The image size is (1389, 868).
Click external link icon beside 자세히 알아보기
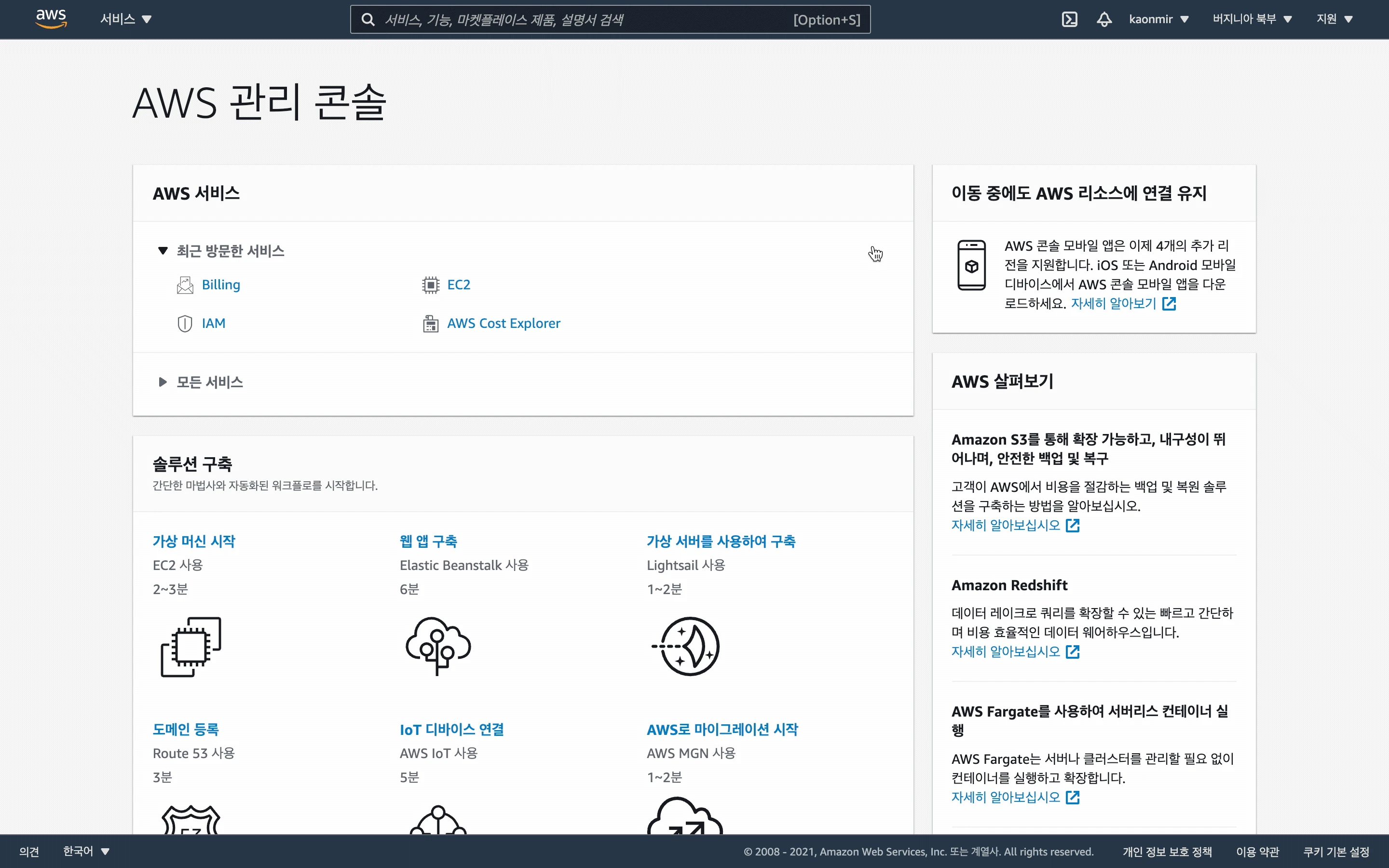1169,304
